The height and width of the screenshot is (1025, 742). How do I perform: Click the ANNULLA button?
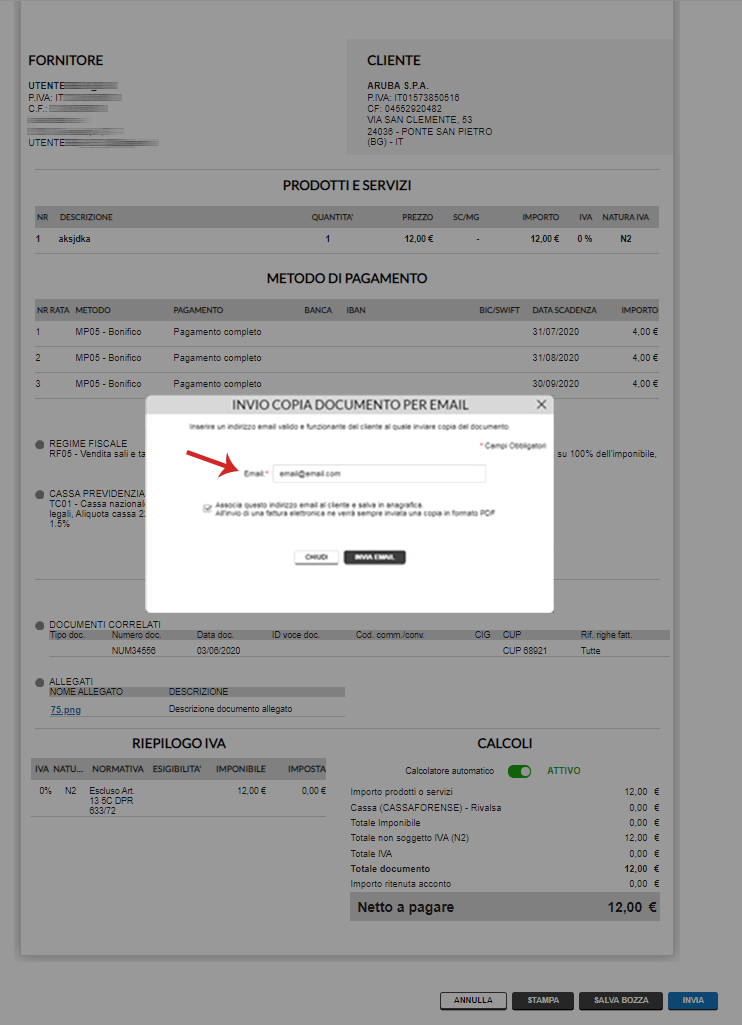[473, 1000]
